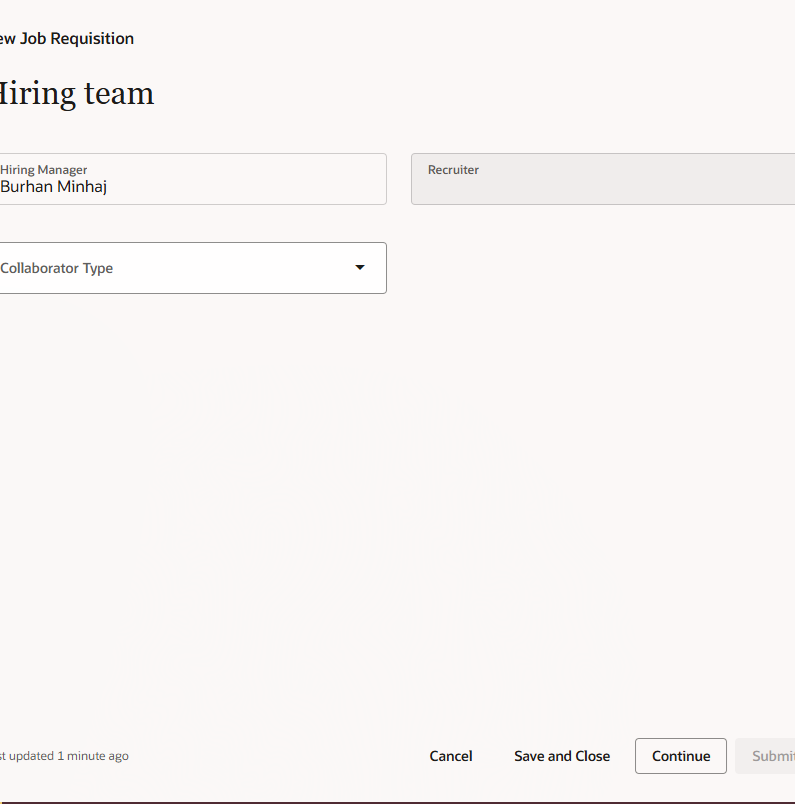Click the Hiring team heading
The image size is (795, 805).
coord(77,93)
